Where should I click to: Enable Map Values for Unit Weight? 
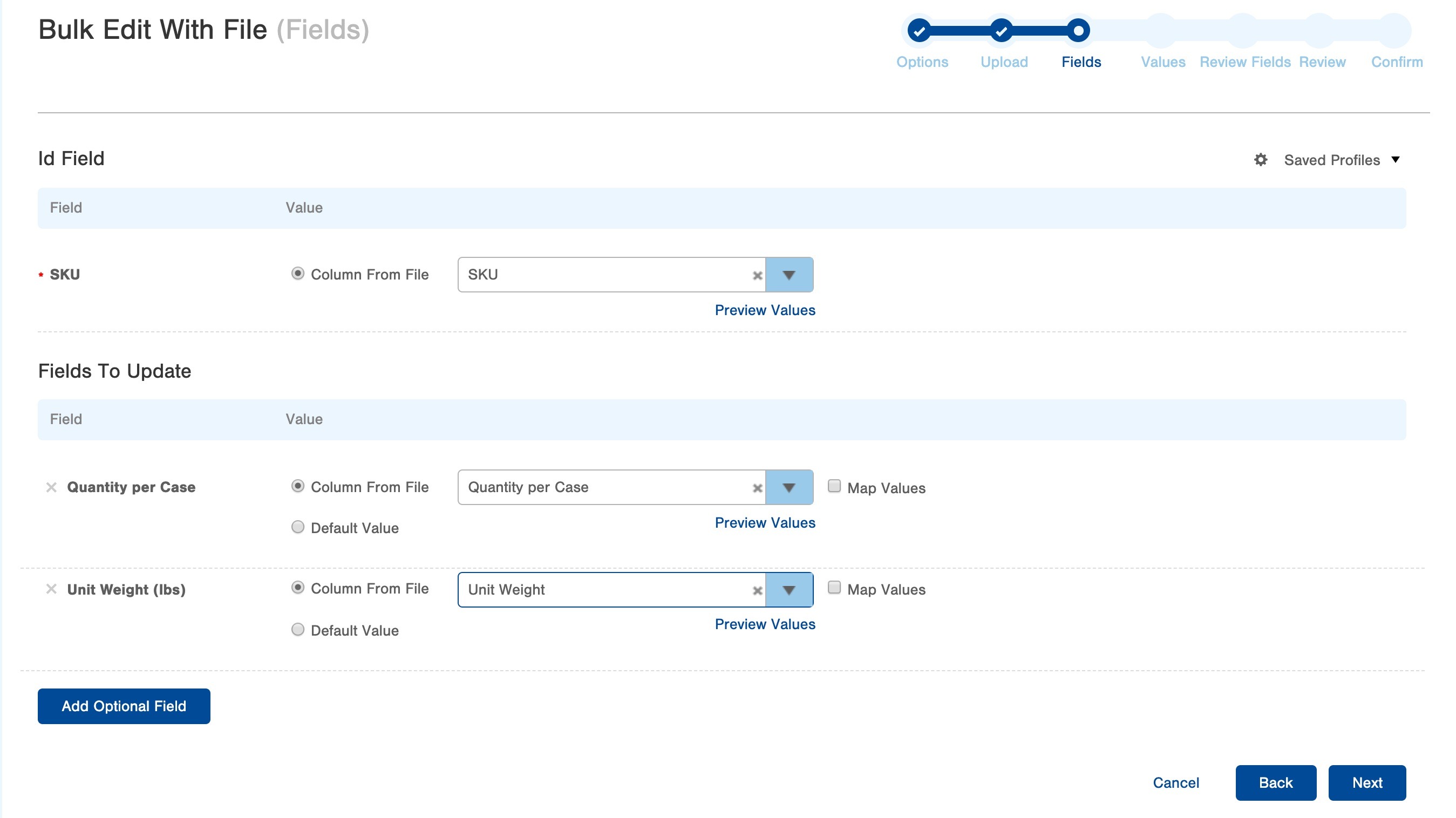(834, 588)
